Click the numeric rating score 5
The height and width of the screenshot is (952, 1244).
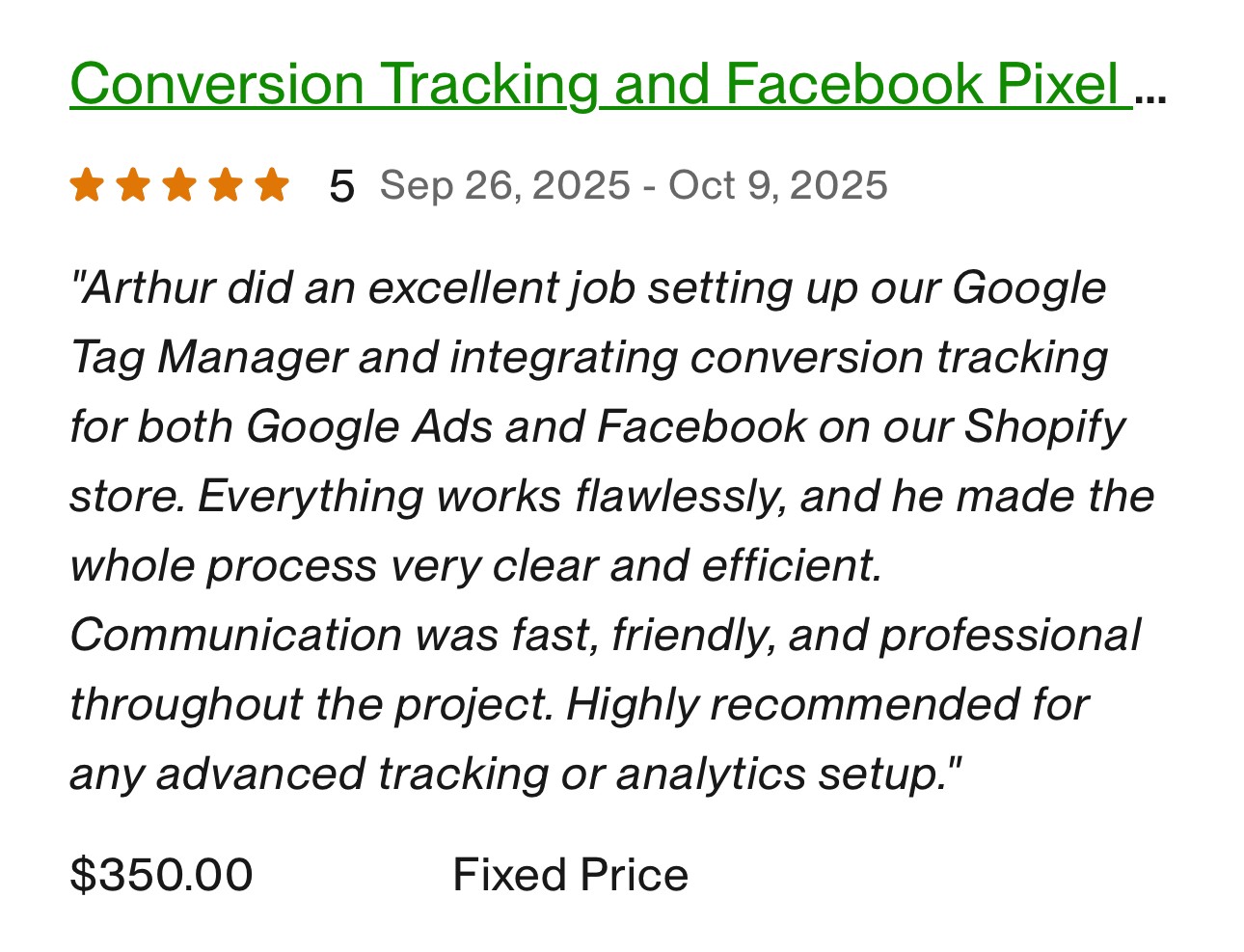coord(341,186)
